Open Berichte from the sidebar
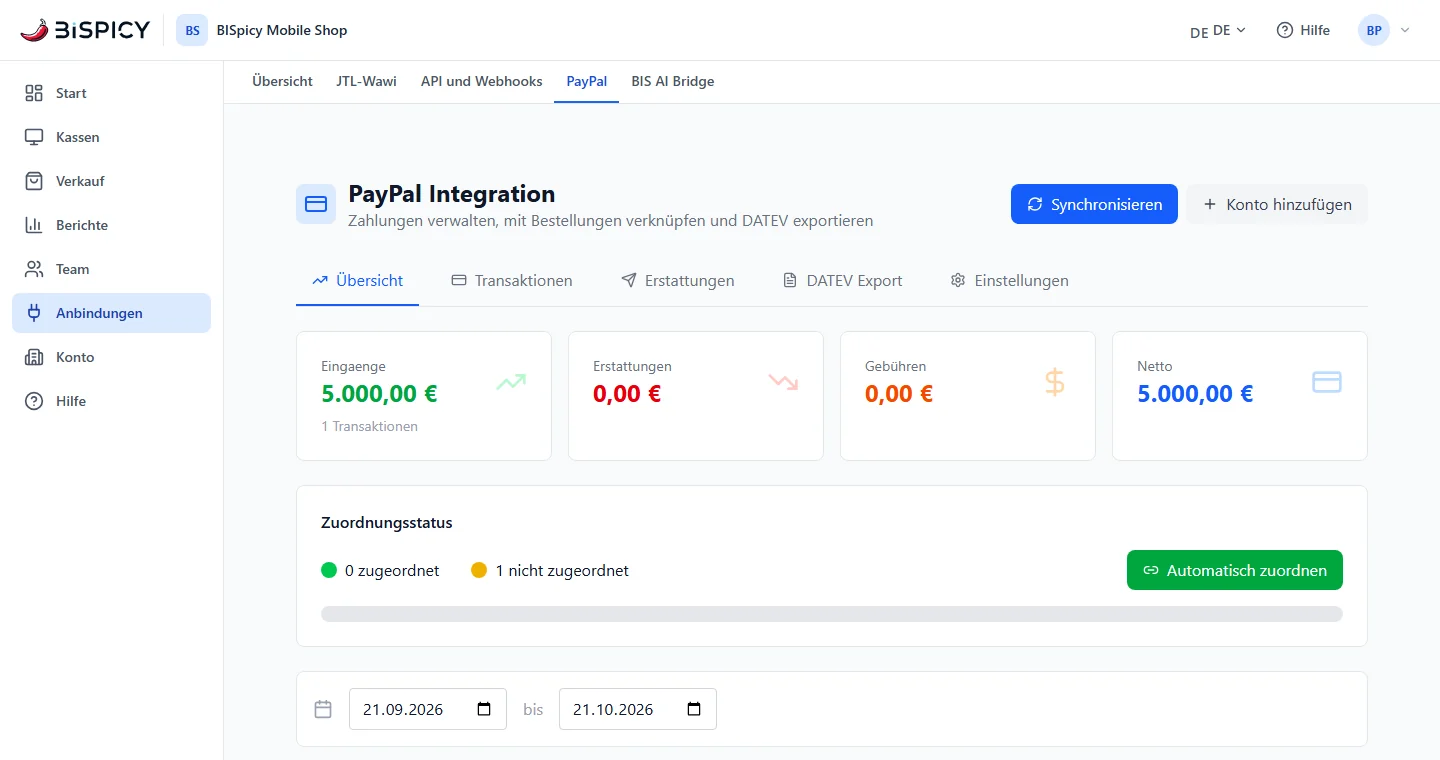 pos(111,225)
